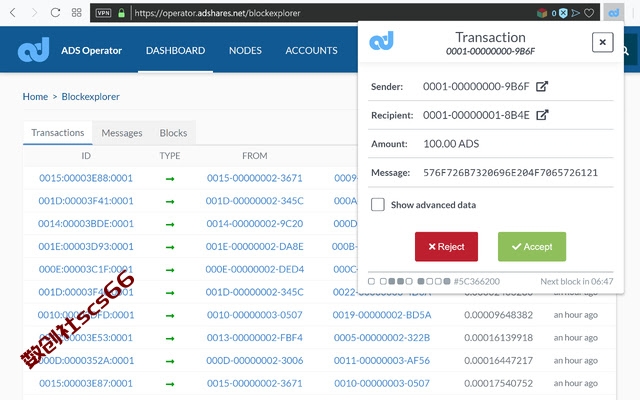Screen dimensions: 640x400
Task: Open sender account 0013-00000002-FBF4
Action: click(x=254, y=338)
